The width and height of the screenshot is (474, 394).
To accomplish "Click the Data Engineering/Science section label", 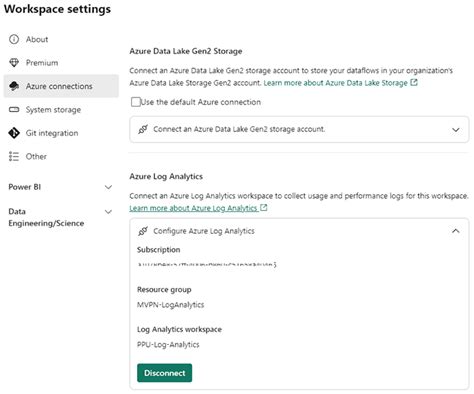I will click(x=46, y=217).
